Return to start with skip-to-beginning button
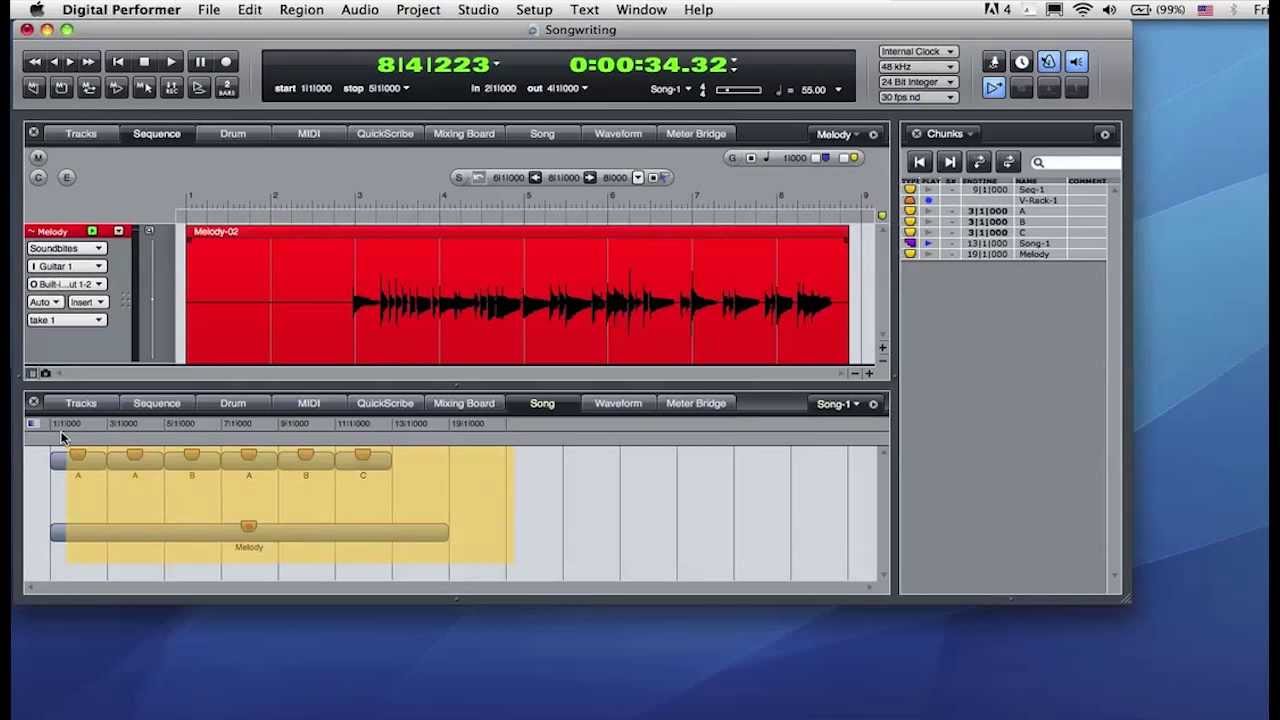Viewport: 1280px width, 720px height. (117, 62)
